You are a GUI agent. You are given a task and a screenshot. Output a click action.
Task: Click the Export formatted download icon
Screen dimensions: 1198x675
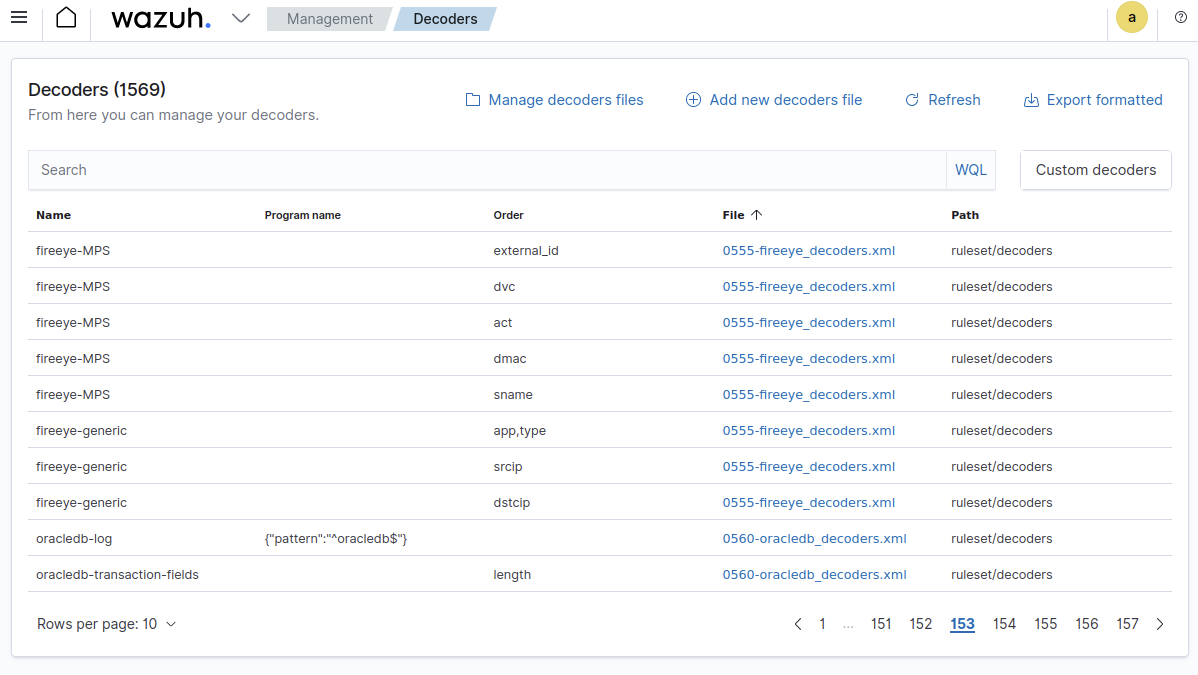point(1030,99)
